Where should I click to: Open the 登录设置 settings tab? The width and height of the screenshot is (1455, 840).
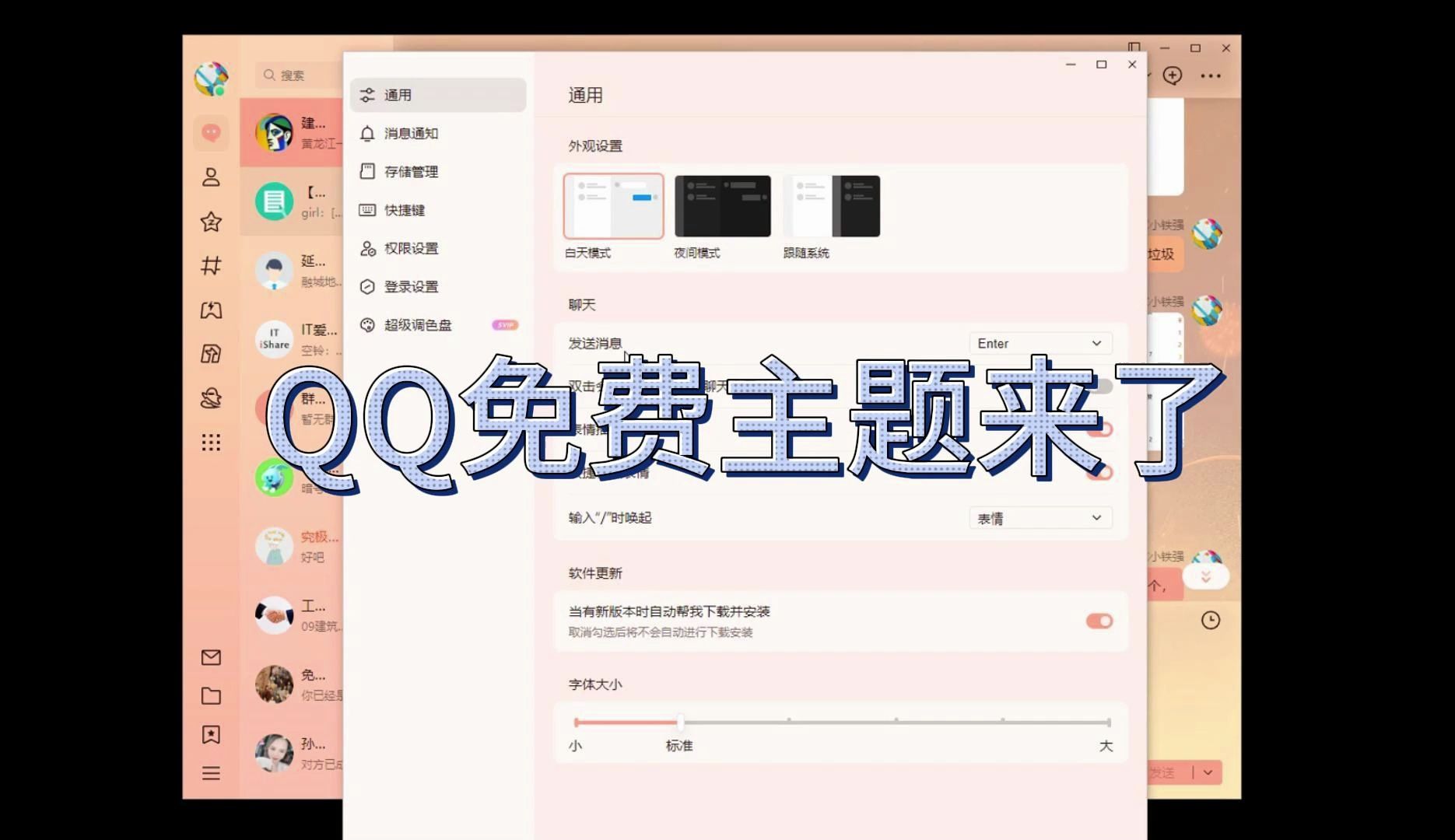438,286
